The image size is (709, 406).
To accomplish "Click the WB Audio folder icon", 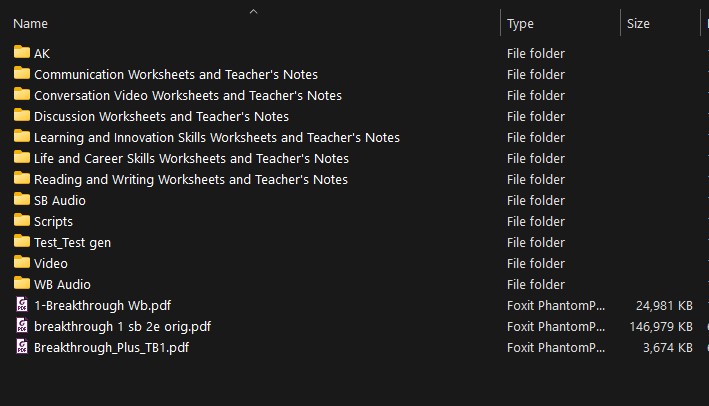I will click(22, 284).
